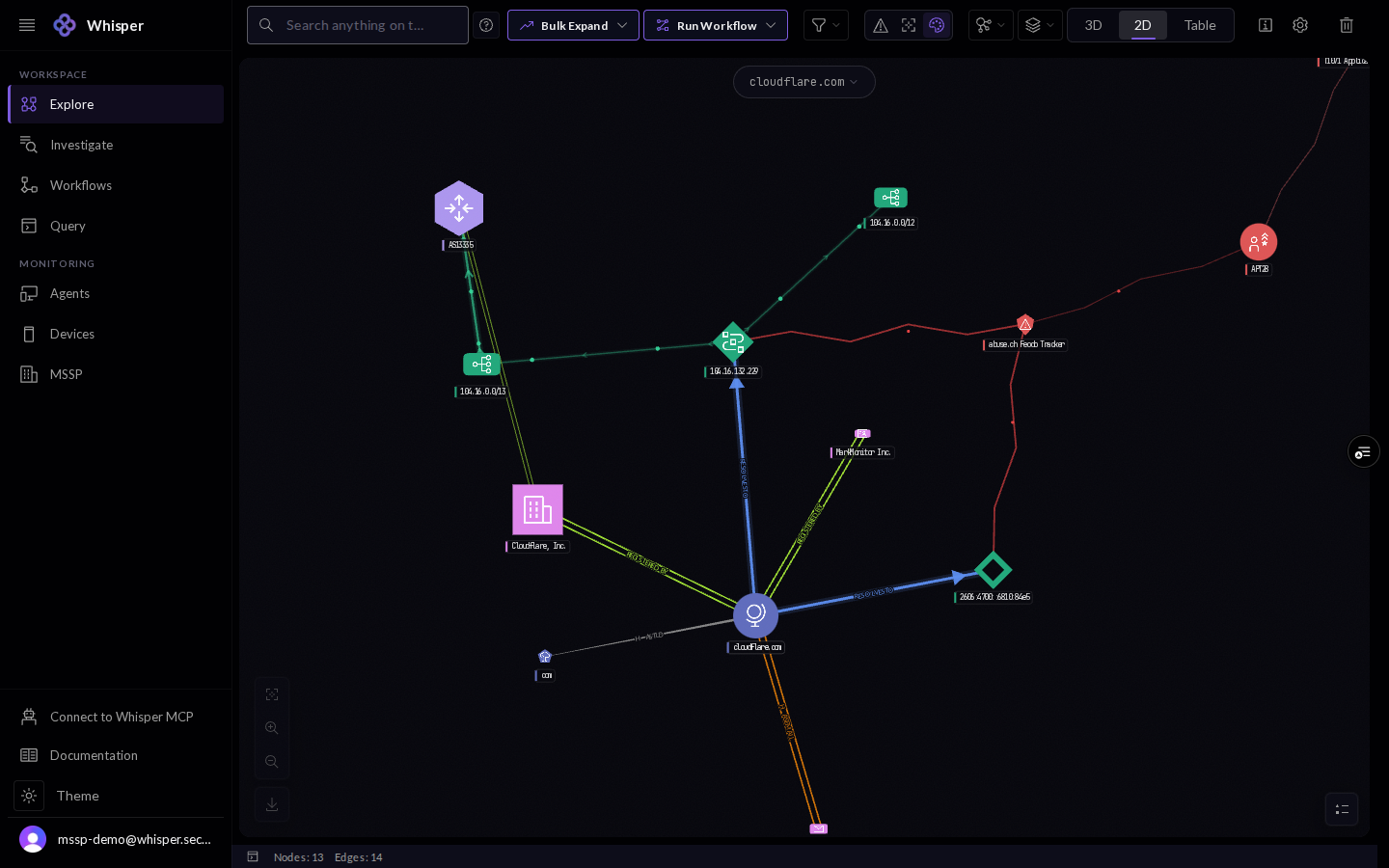Open the layers dropdown
Screen dimensions: 1389x868
(x=1040, y=25)
